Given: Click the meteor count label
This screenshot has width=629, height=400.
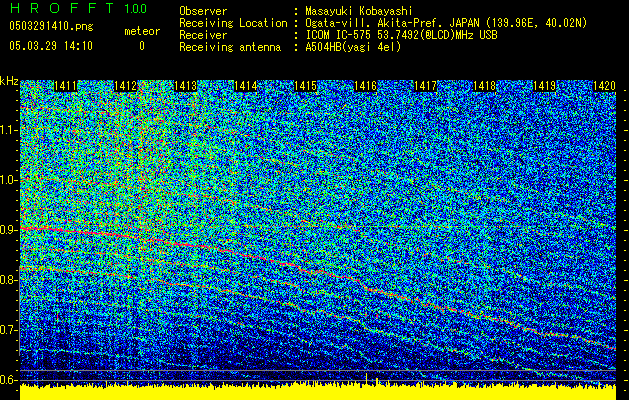Looking at the screenshot, I should pyautogui.click(x=142, y=31).
